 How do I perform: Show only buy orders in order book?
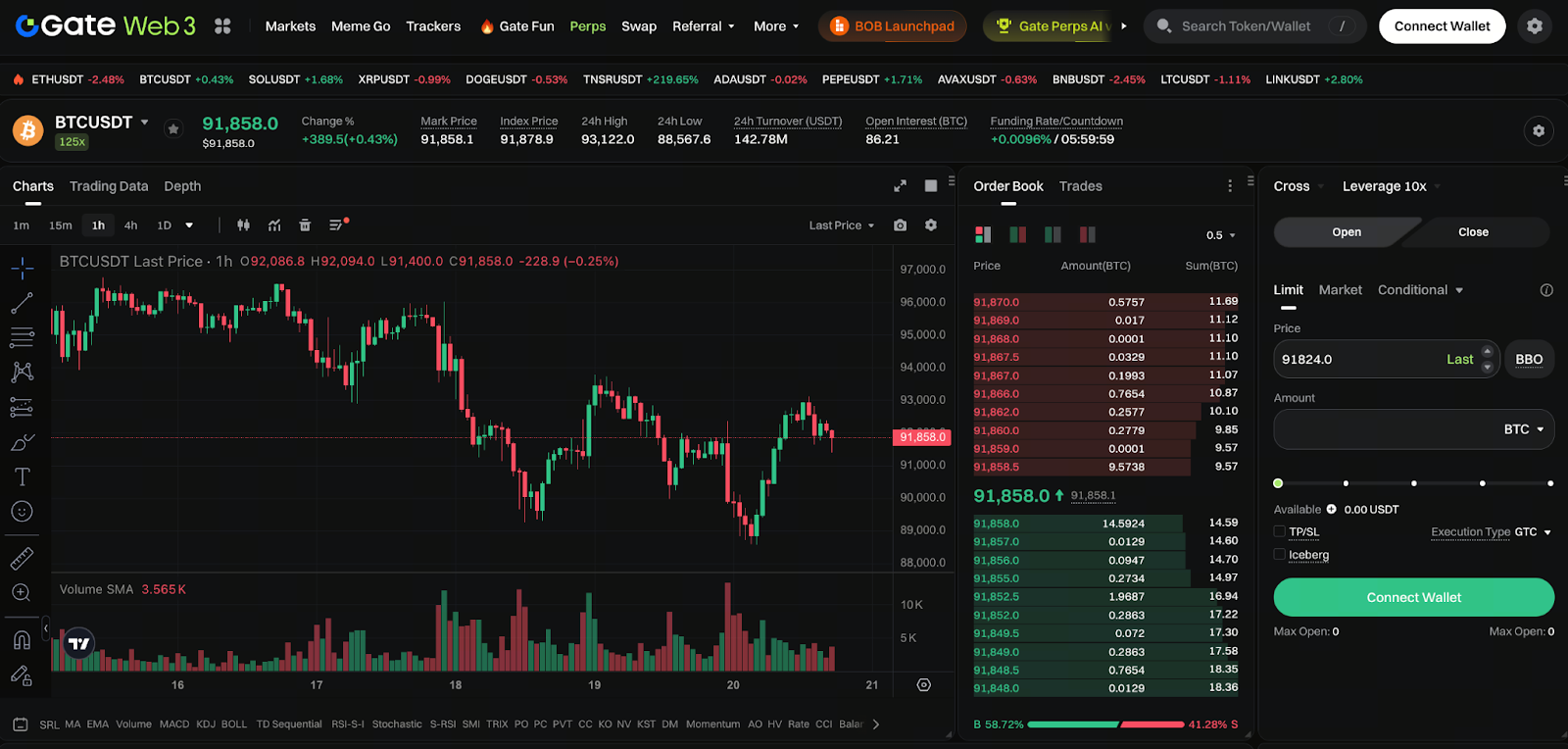click(x=1053, y=234)
